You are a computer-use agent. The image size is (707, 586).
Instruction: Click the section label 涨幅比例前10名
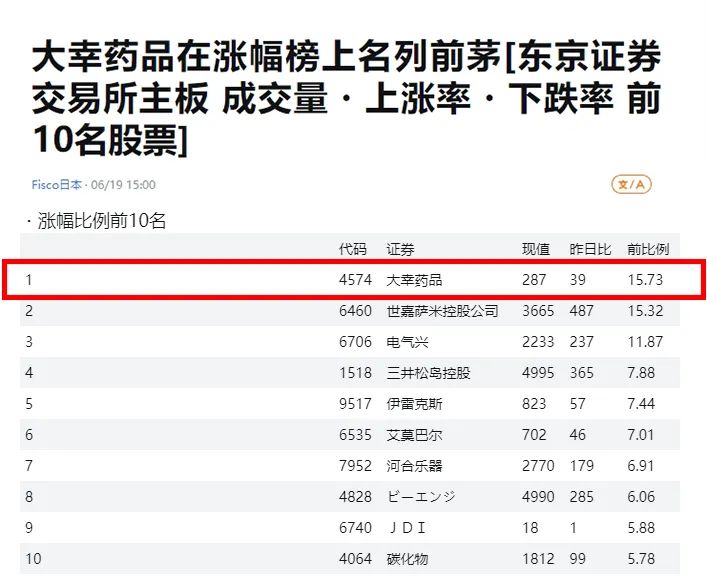101,221
